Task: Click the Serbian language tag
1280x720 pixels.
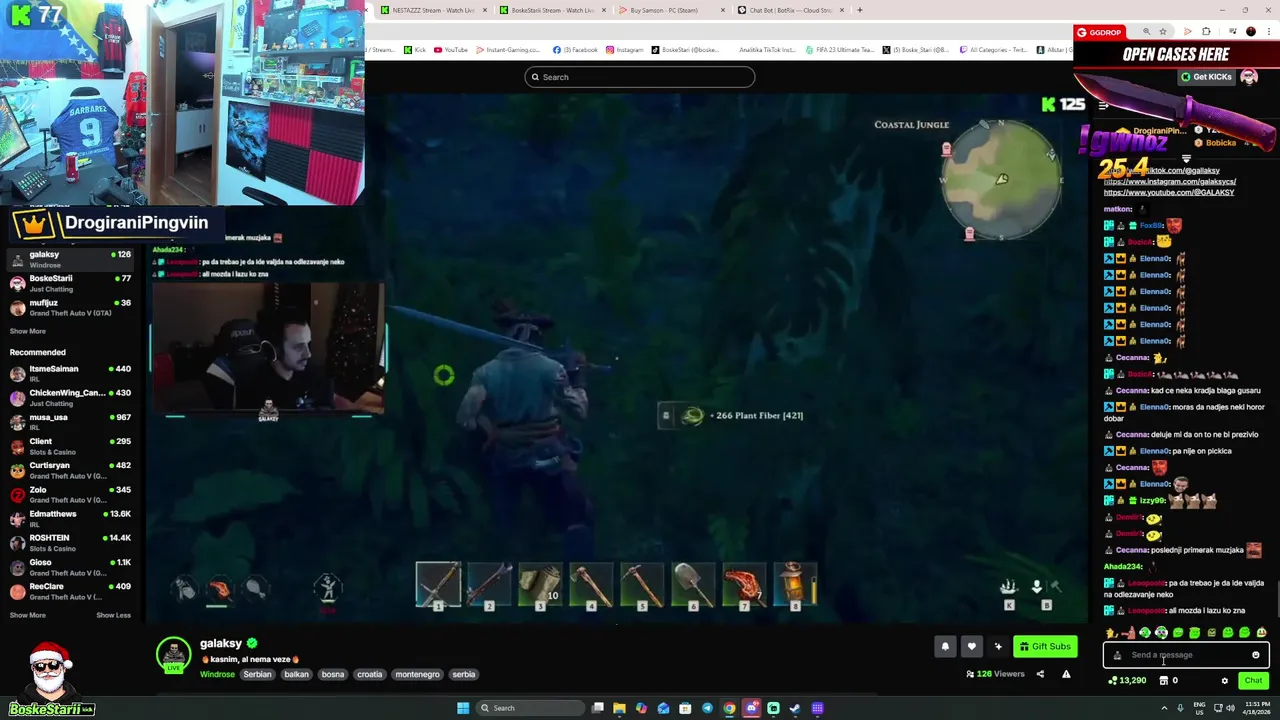Action: pyautogui.click(x=257, y=674)
